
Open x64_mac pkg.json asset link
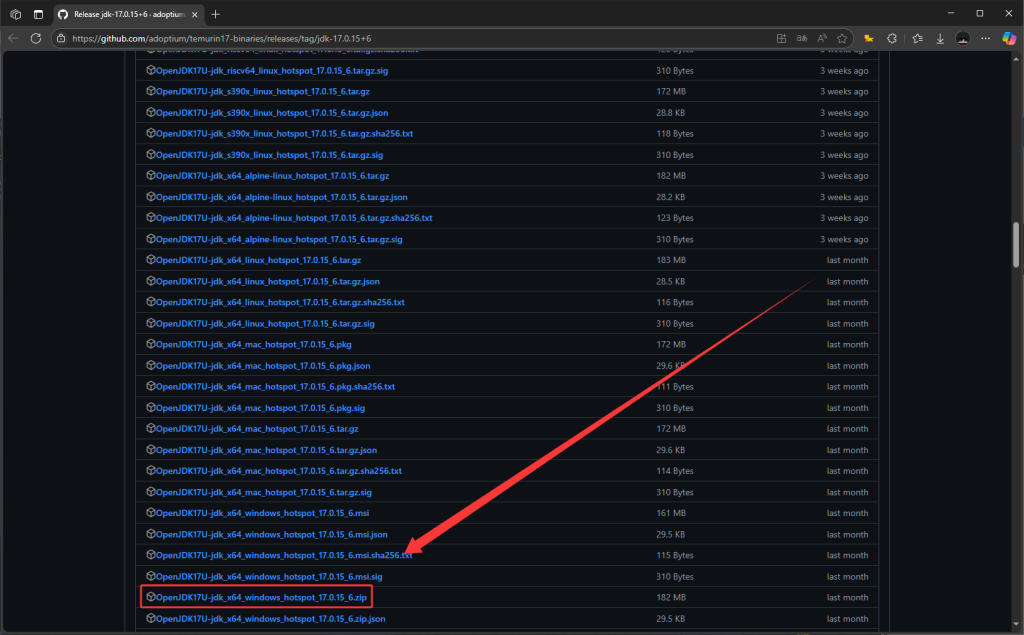[x=263, y=366]
